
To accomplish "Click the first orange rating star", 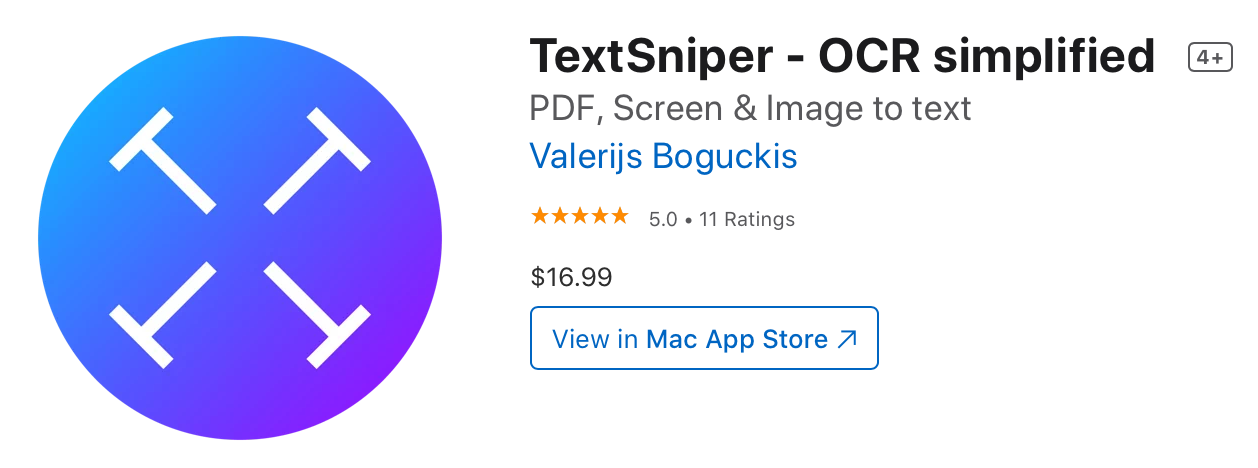I will pos(540,216).
